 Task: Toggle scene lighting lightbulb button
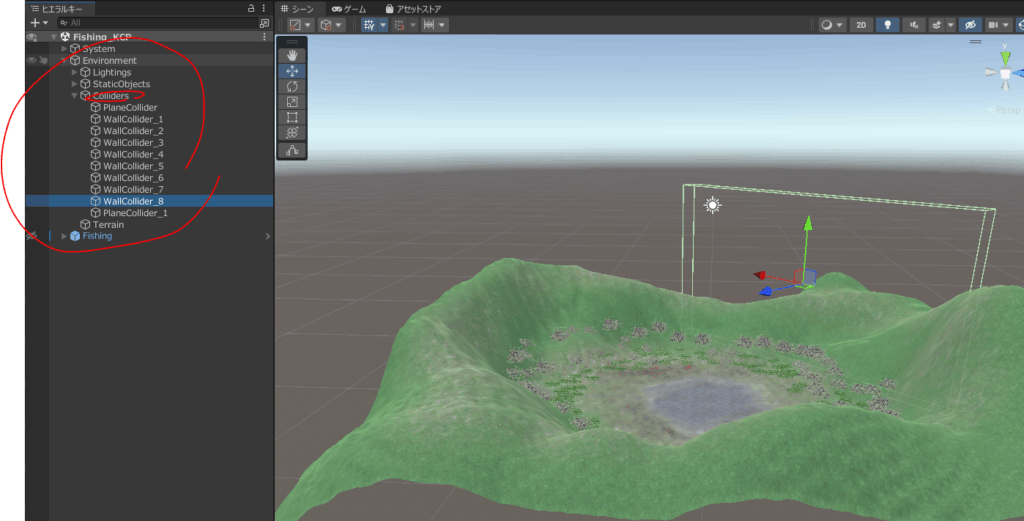click(x=887, y=25)
